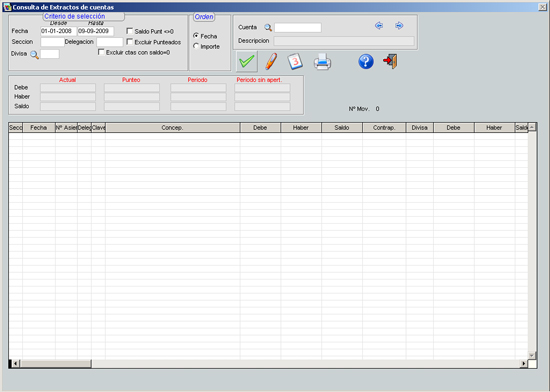
Task: Click the horizontal scrollbar right arrow
Action: click(x=523, y=364)
